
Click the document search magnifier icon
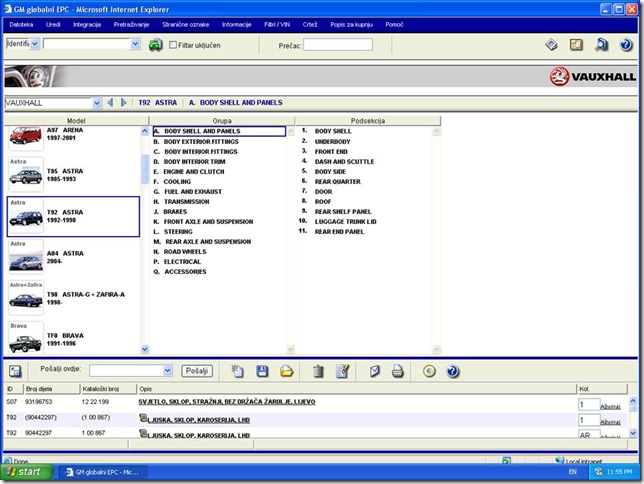click(602, 44)
